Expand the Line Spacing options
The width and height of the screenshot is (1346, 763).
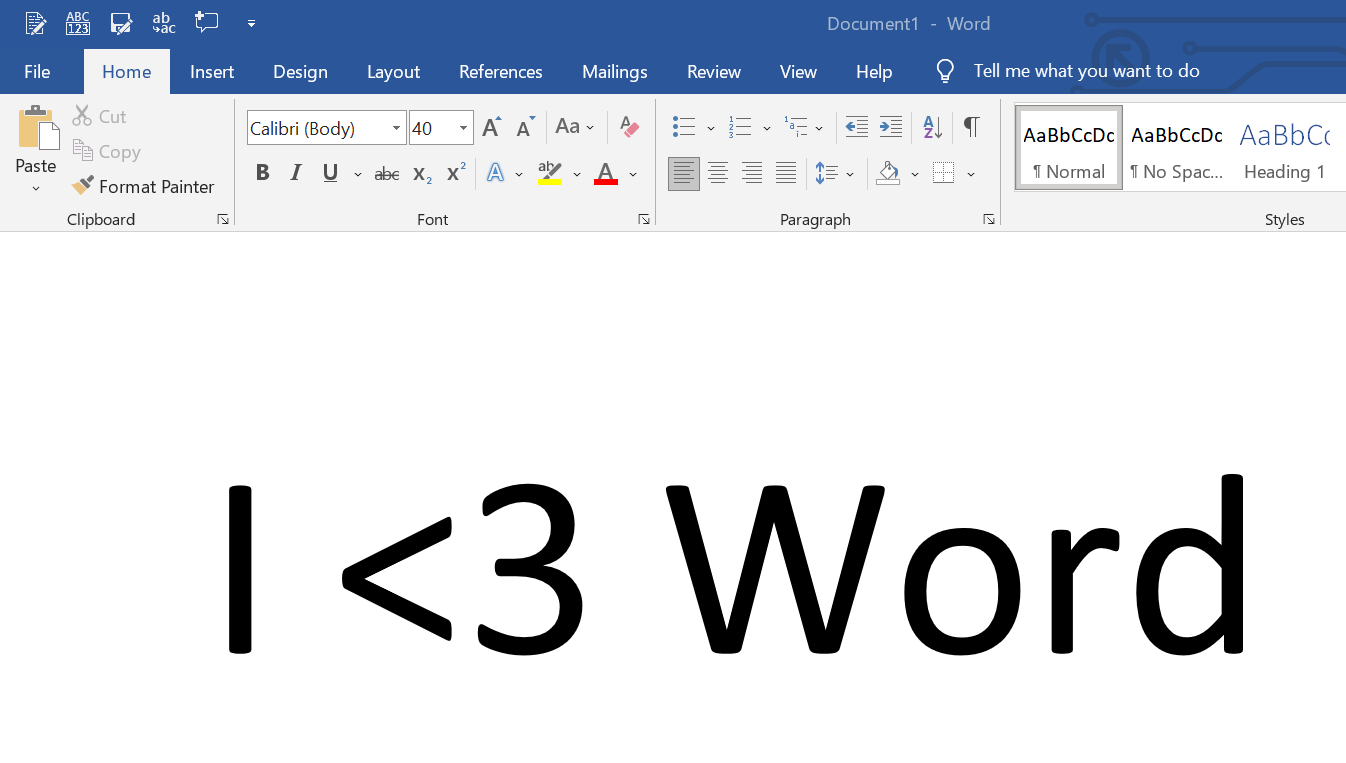(x=850, y=172)
